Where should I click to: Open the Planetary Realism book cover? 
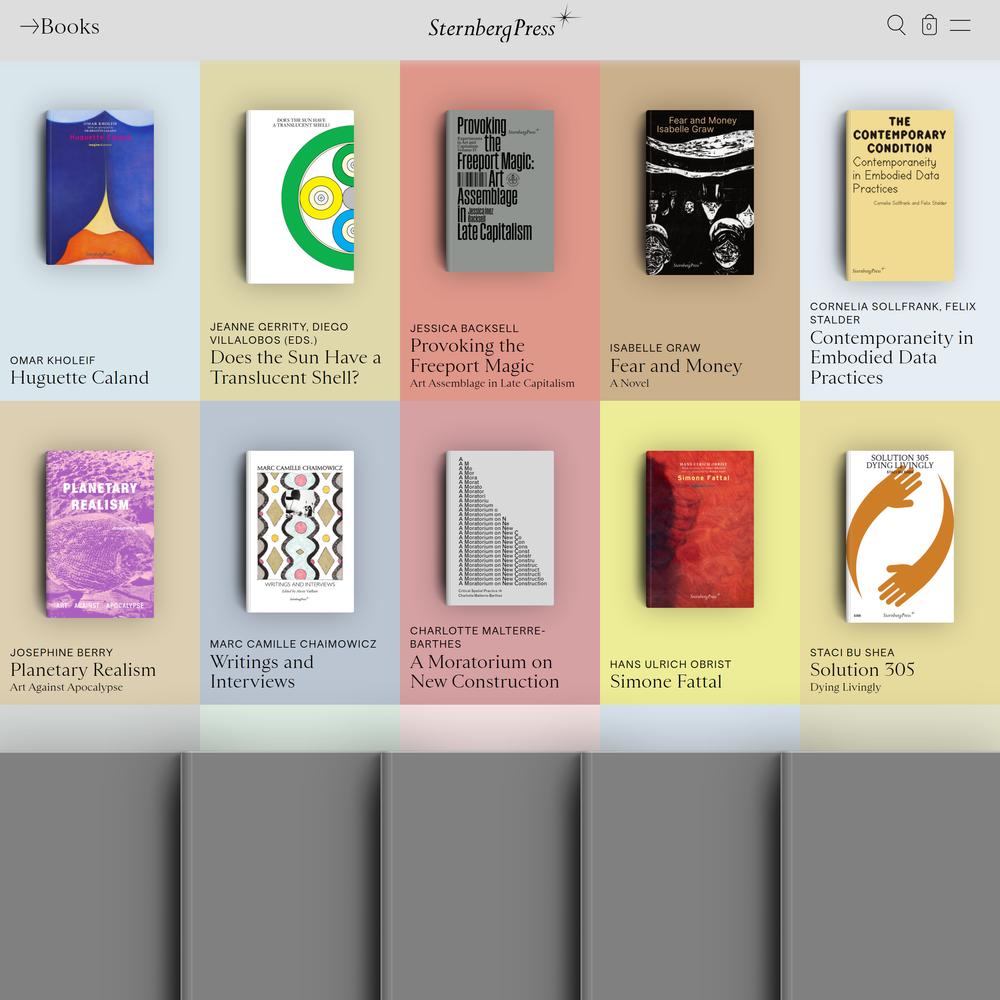(99, 534)
